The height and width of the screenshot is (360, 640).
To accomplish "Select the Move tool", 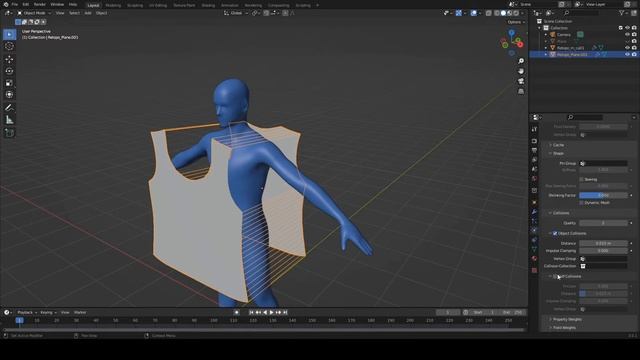I will (x=9, y=59).
